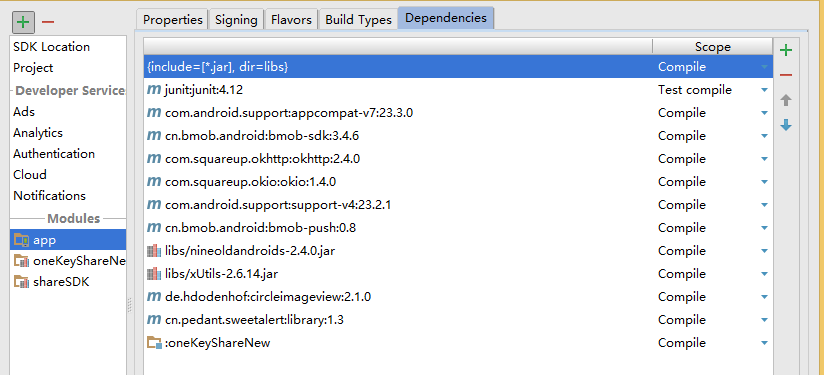The image size is (824, 375).
Task: Click the oneKeyShareNew module library icon
Action: tap(22, 261)
